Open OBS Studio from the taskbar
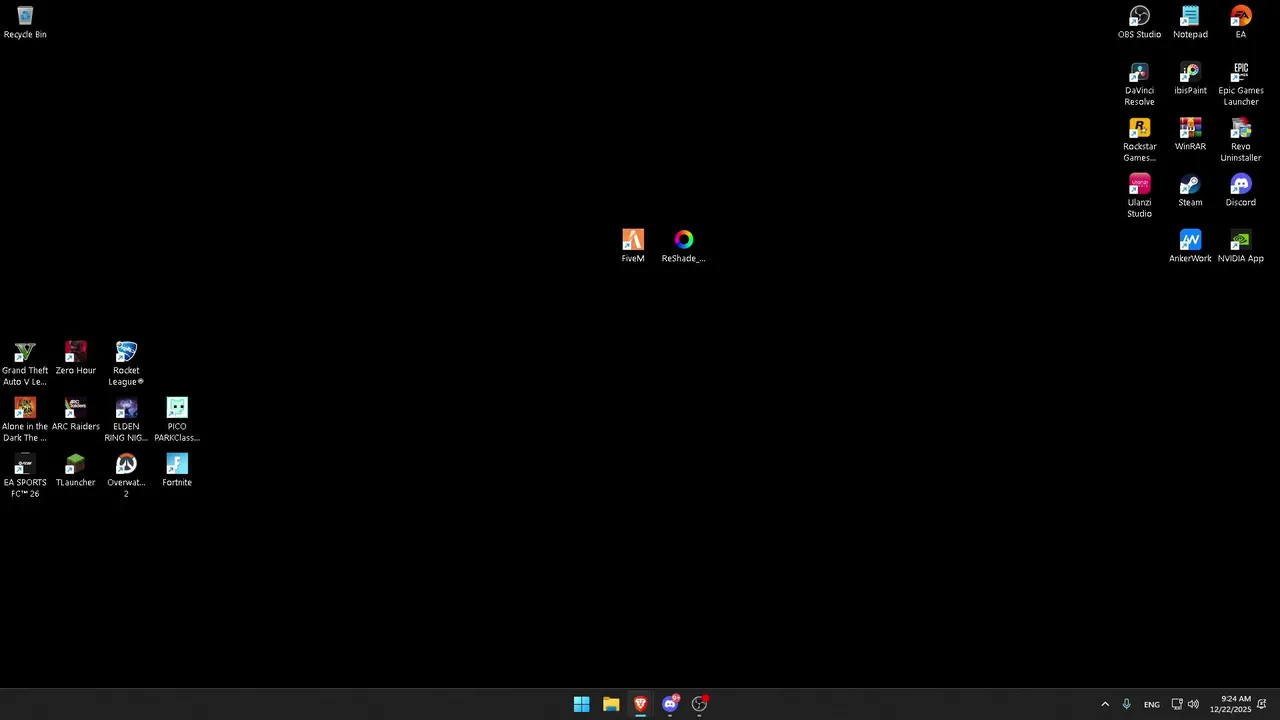The image size is (1280, 720). (x=699, y=704)
